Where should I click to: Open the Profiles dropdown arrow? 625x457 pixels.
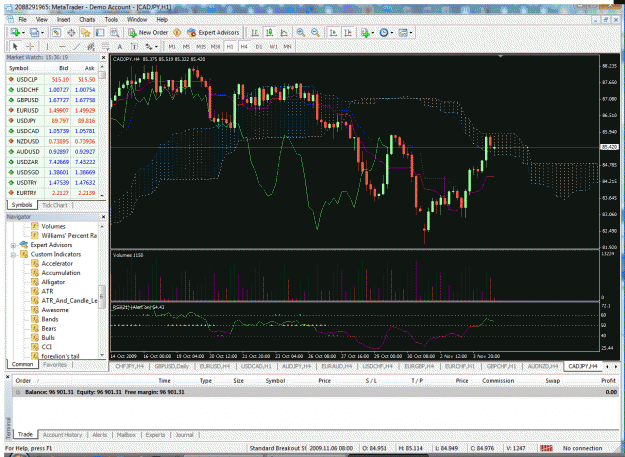[x=42, y=33]
